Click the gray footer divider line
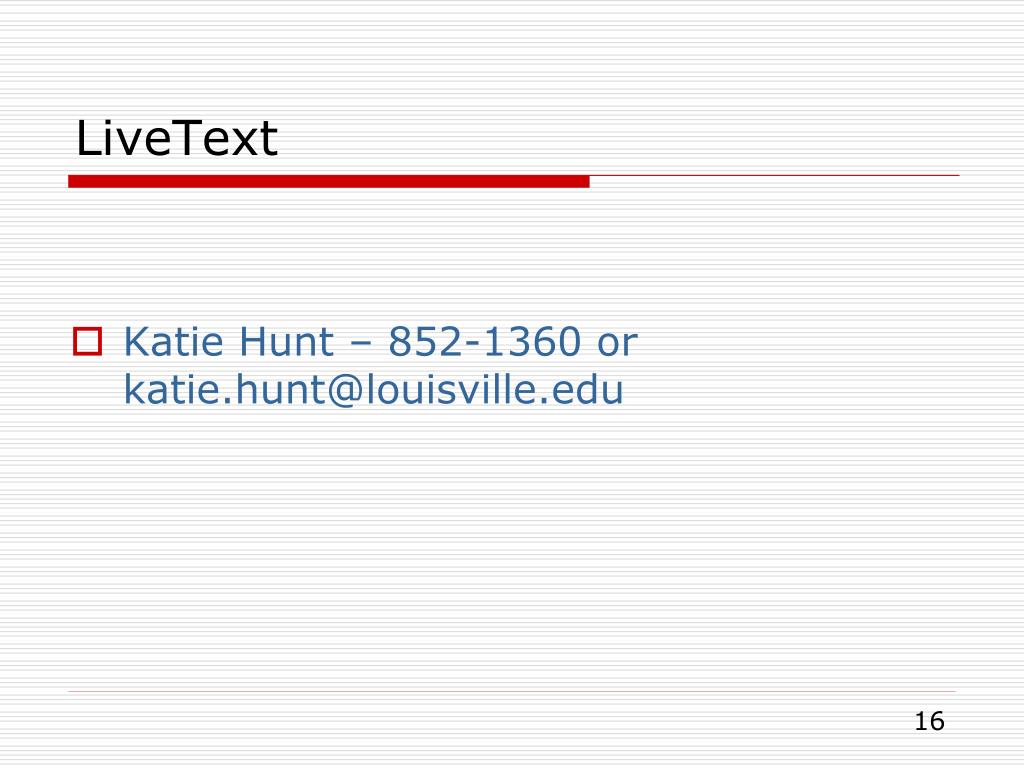The width and height of the screenshot is (1024, 768). [x=512, y=691]
